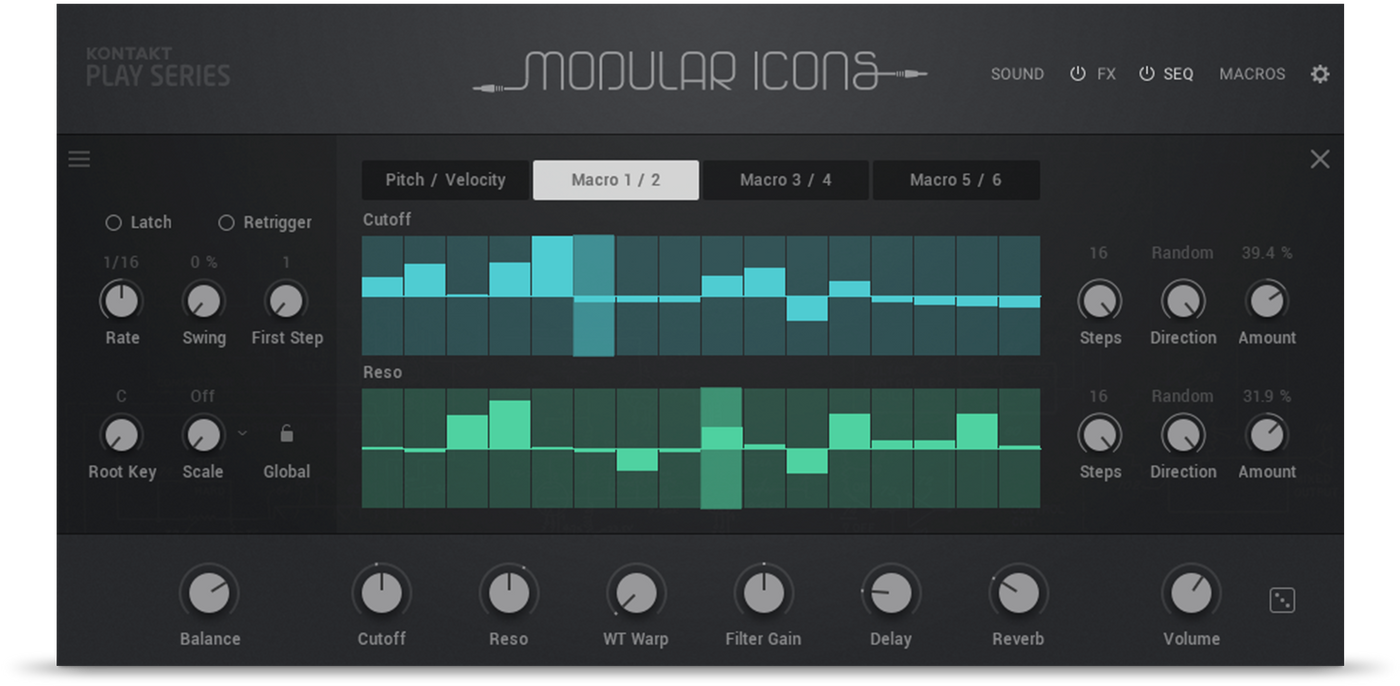Click the 31.9 % amount value
The height and width of the screenshot is (686, 1400).
pyautogui.click(x=1266, y=396)
